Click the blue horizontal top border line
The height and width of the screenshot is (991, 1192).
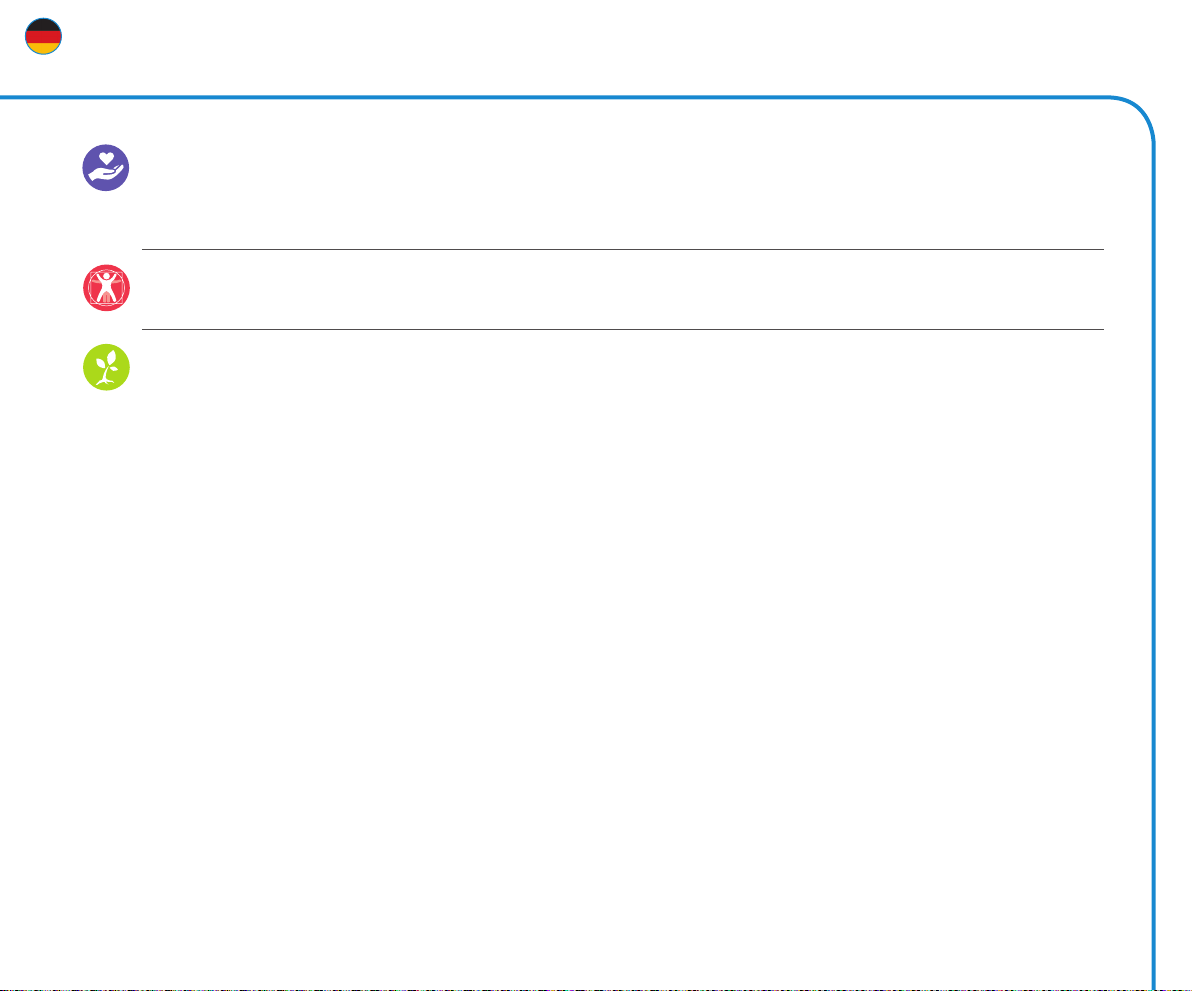pyautogui.click(x=555, y=97)
